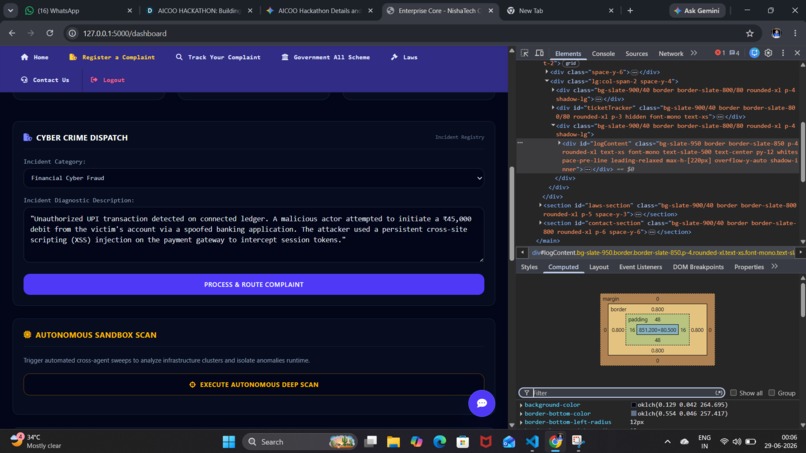Viewport: 806px width, 453px height.
Task: Show hidden system tray icons
Action: point(667,442)
